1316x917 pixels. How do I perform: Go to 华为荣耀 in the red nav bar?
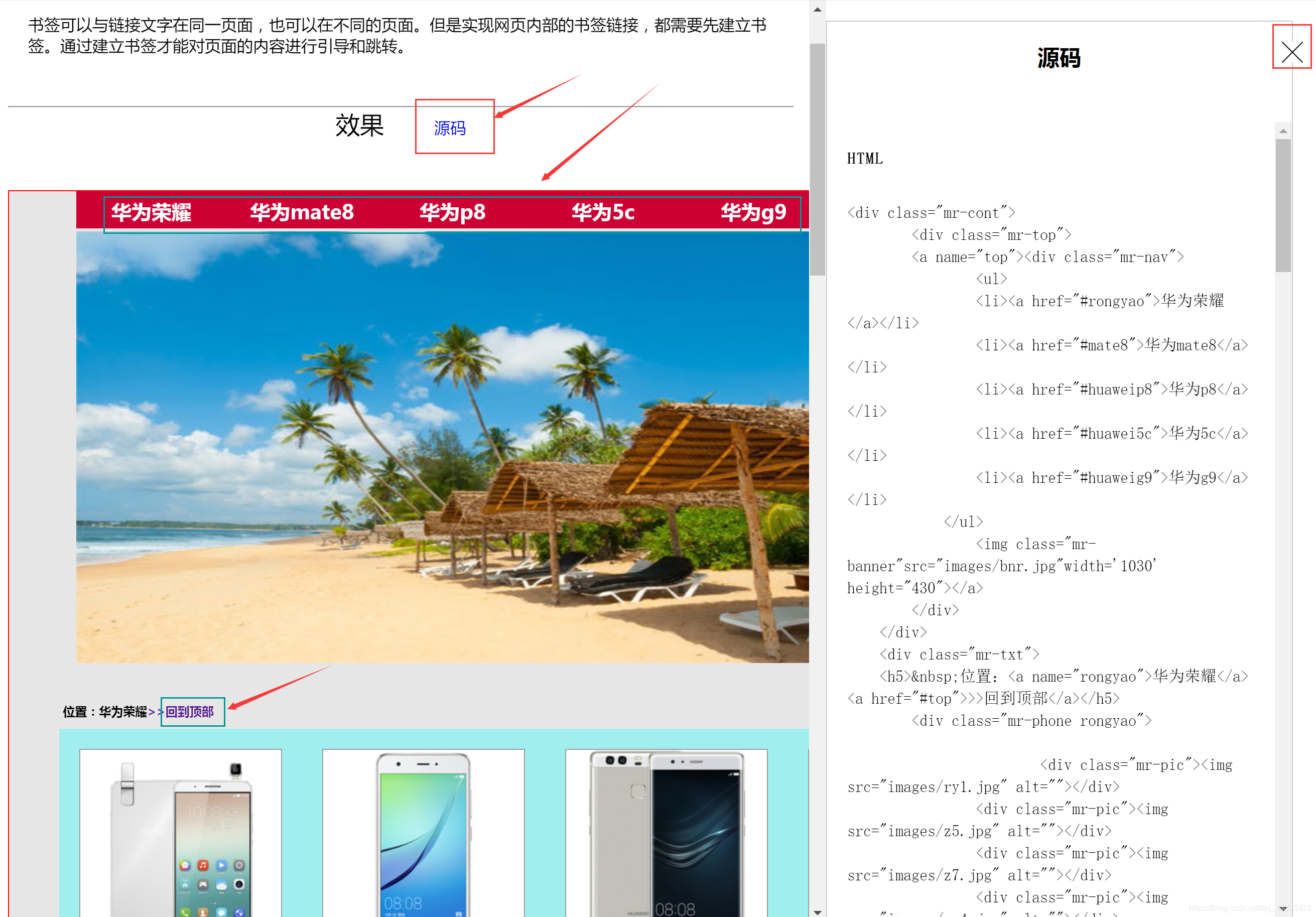point(151,213)
